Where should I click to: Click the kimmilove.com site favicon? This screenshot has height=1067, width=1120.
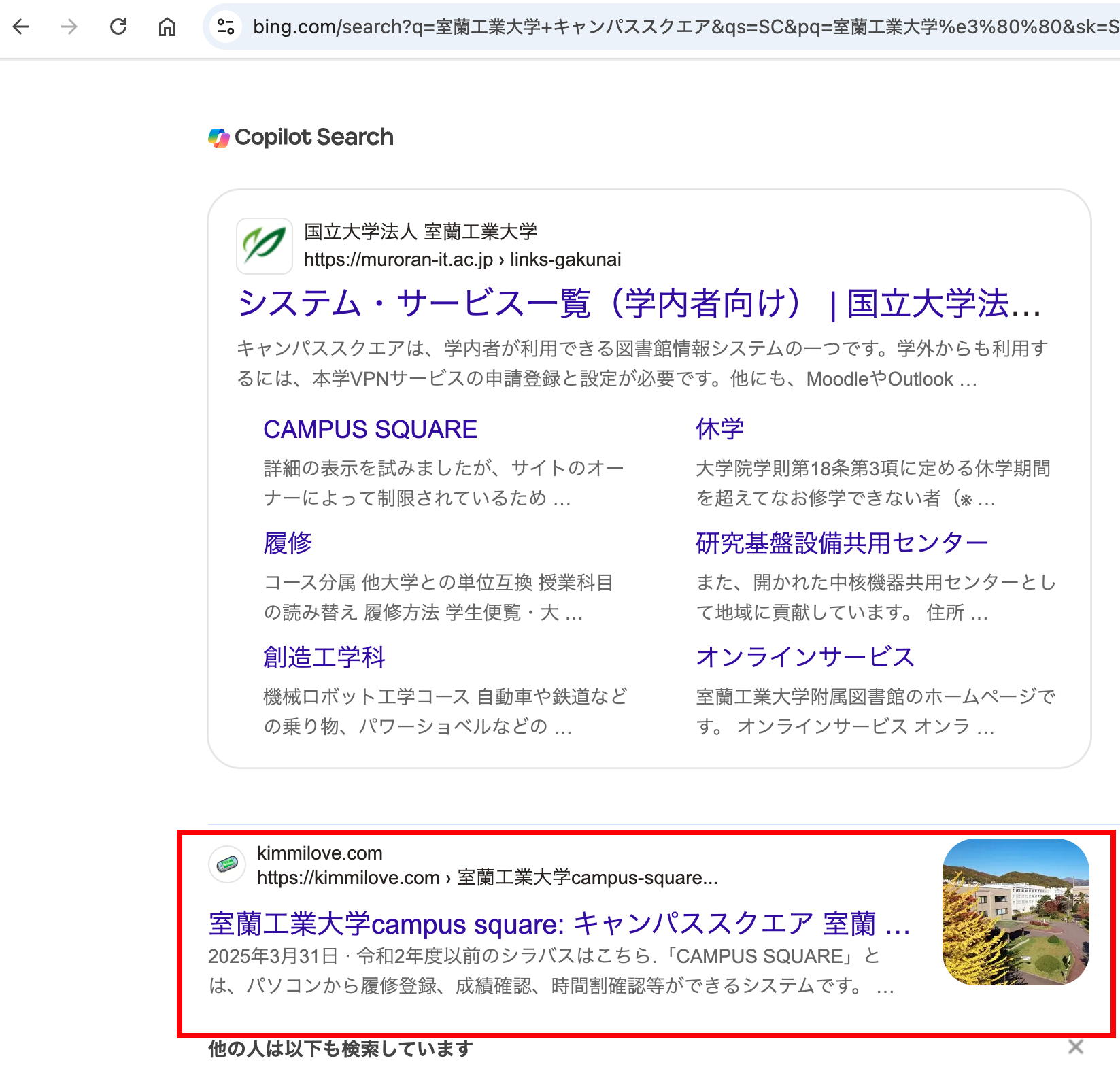226,865
